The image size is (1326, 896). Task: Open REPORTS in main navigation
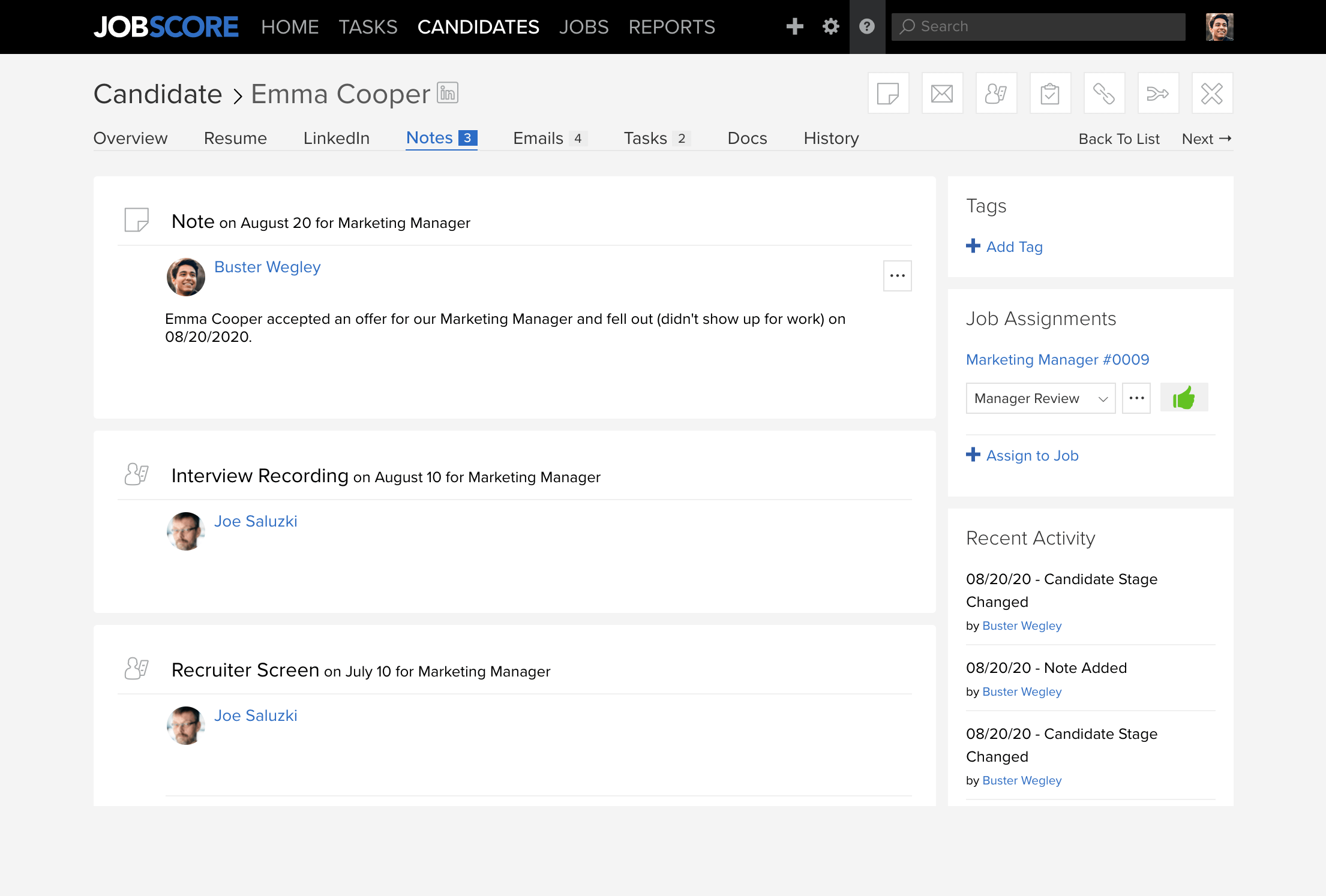coord(671,27)
